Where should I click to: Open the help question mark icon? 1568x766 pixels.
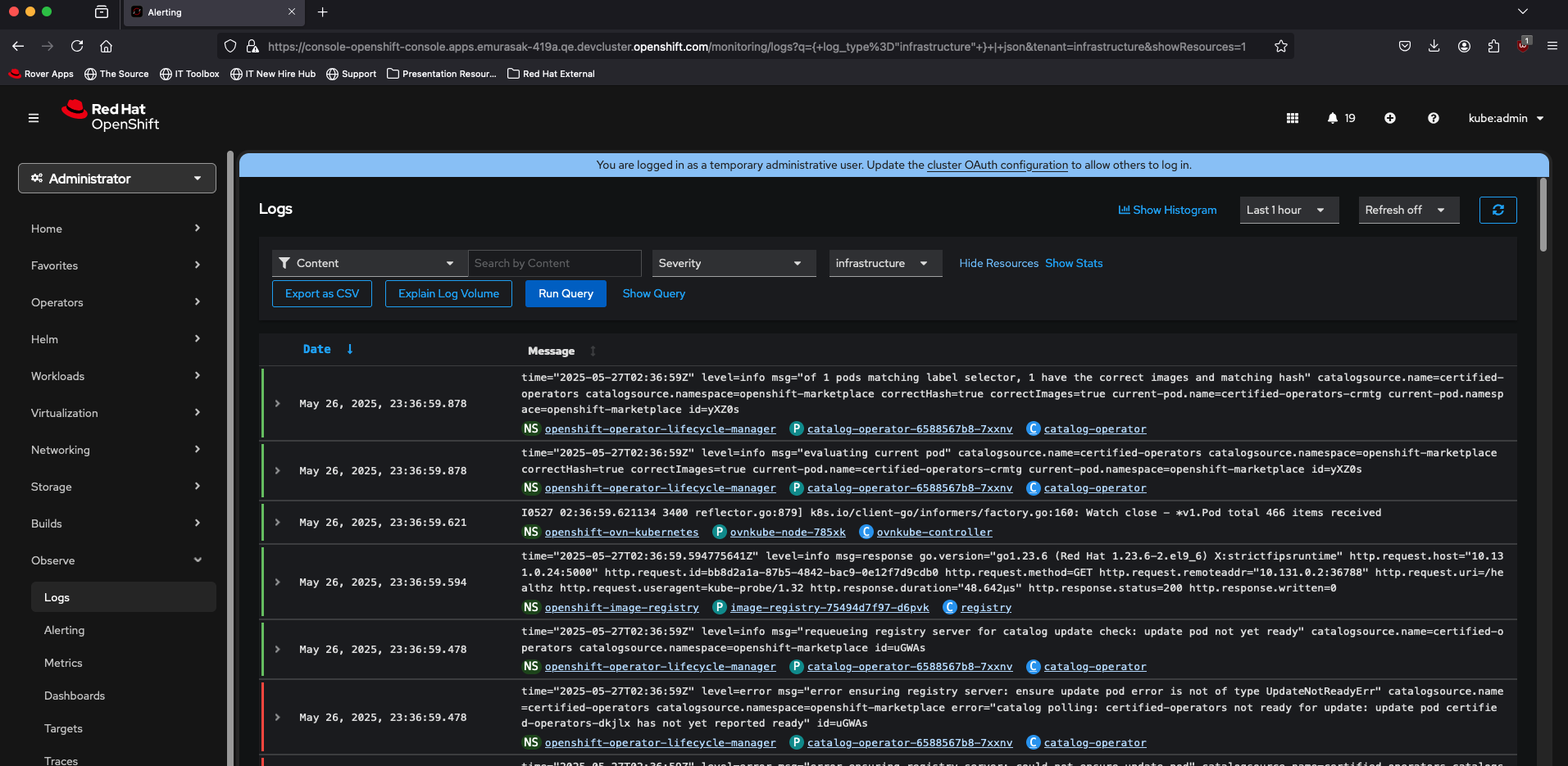(1433, 118)
